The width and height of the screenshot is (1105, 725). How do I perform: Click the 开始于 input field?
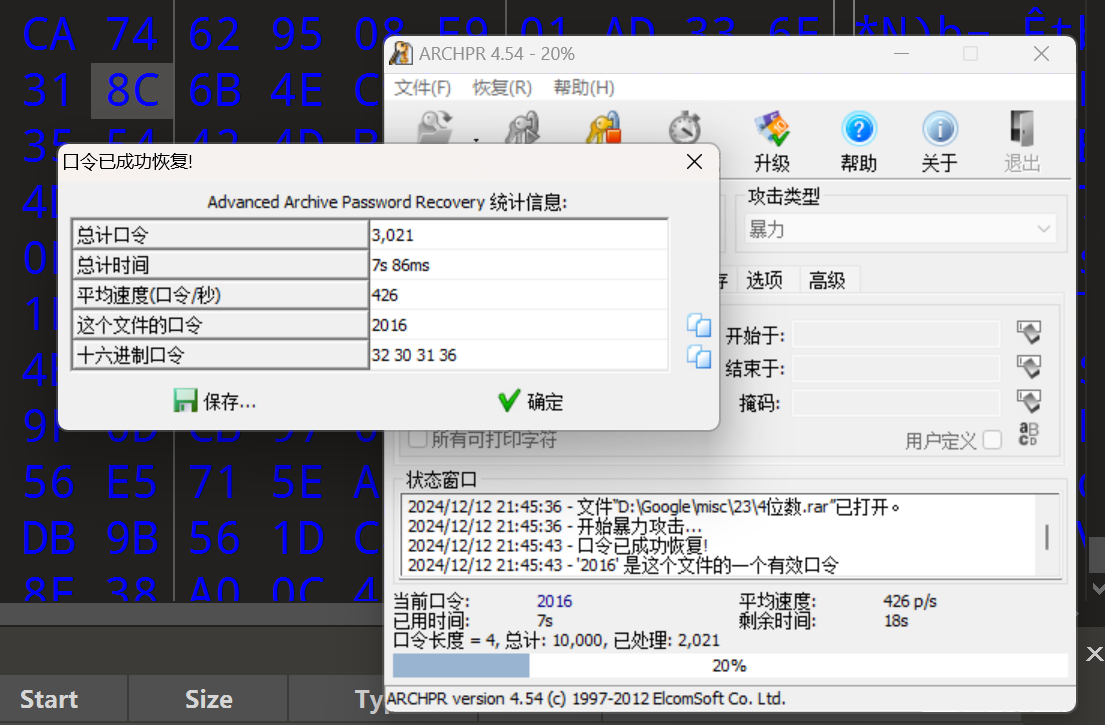point(896,335)
